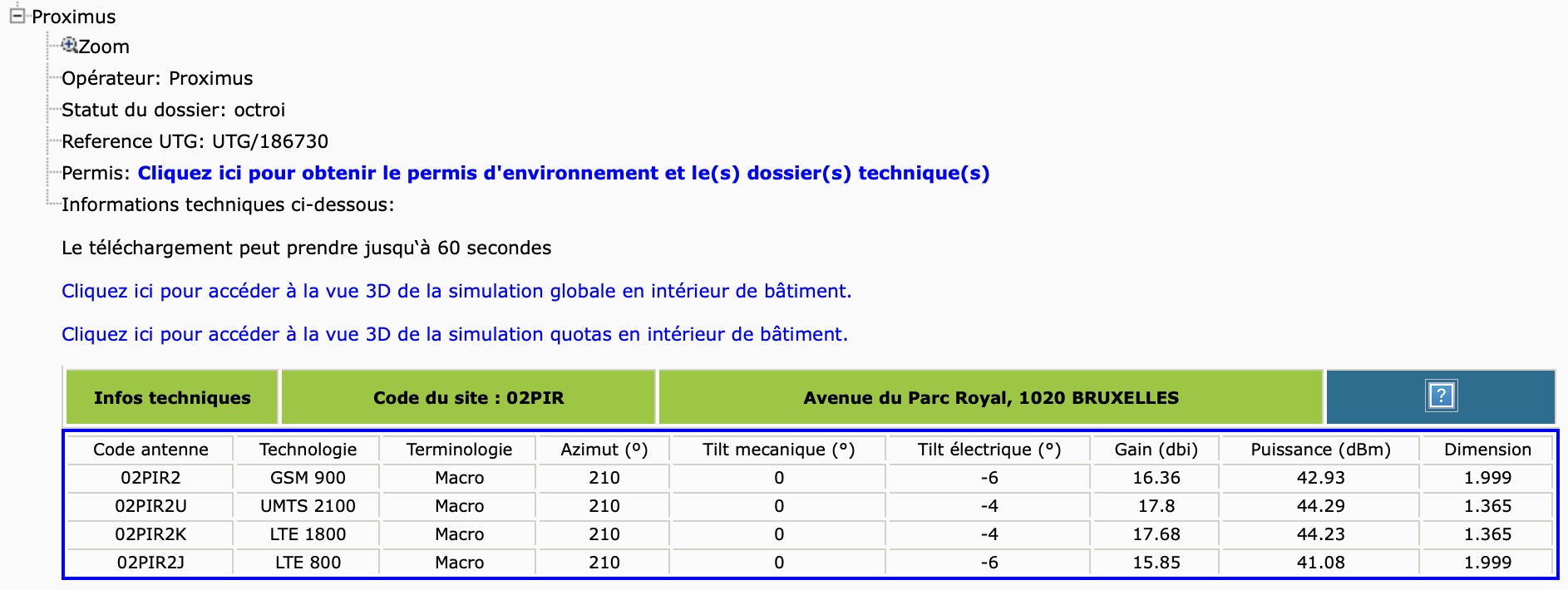Click dimension 1.365 in the 02PIR2K row
1568x590 pixels.
click(x=1487, y=534)
